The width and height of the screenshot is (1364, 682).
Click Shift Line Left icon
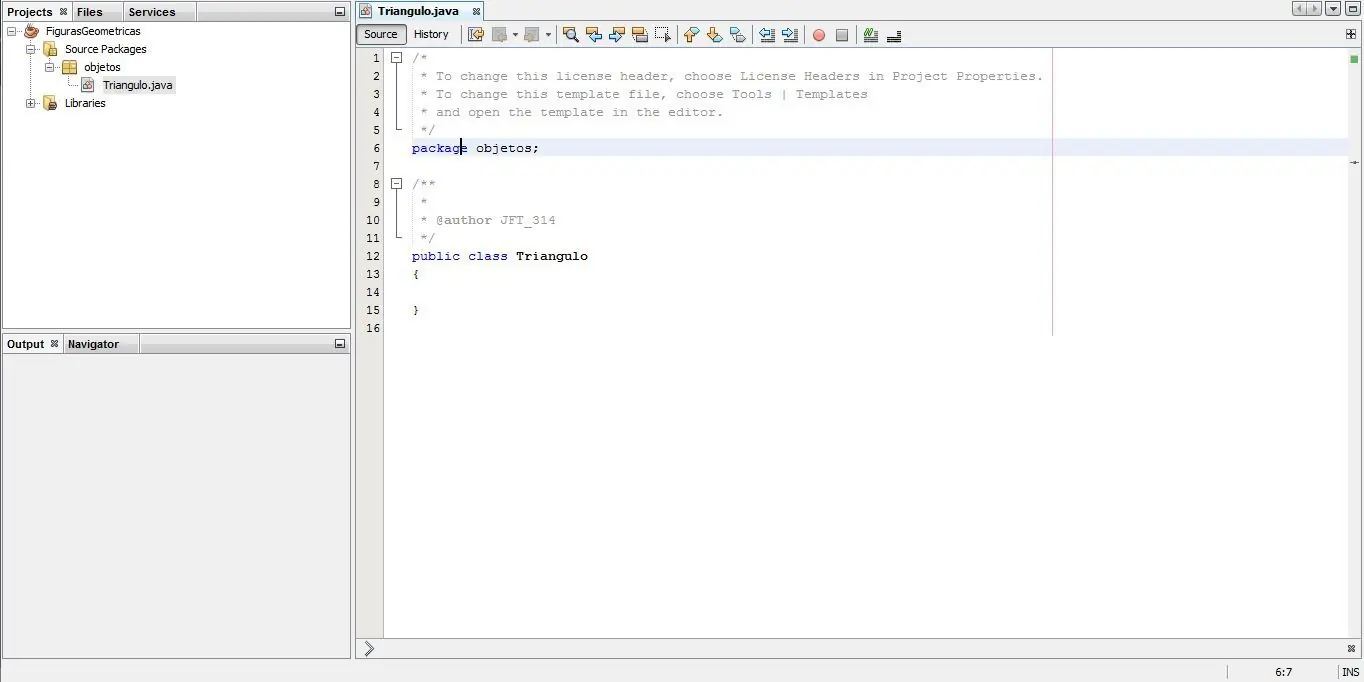767,34
